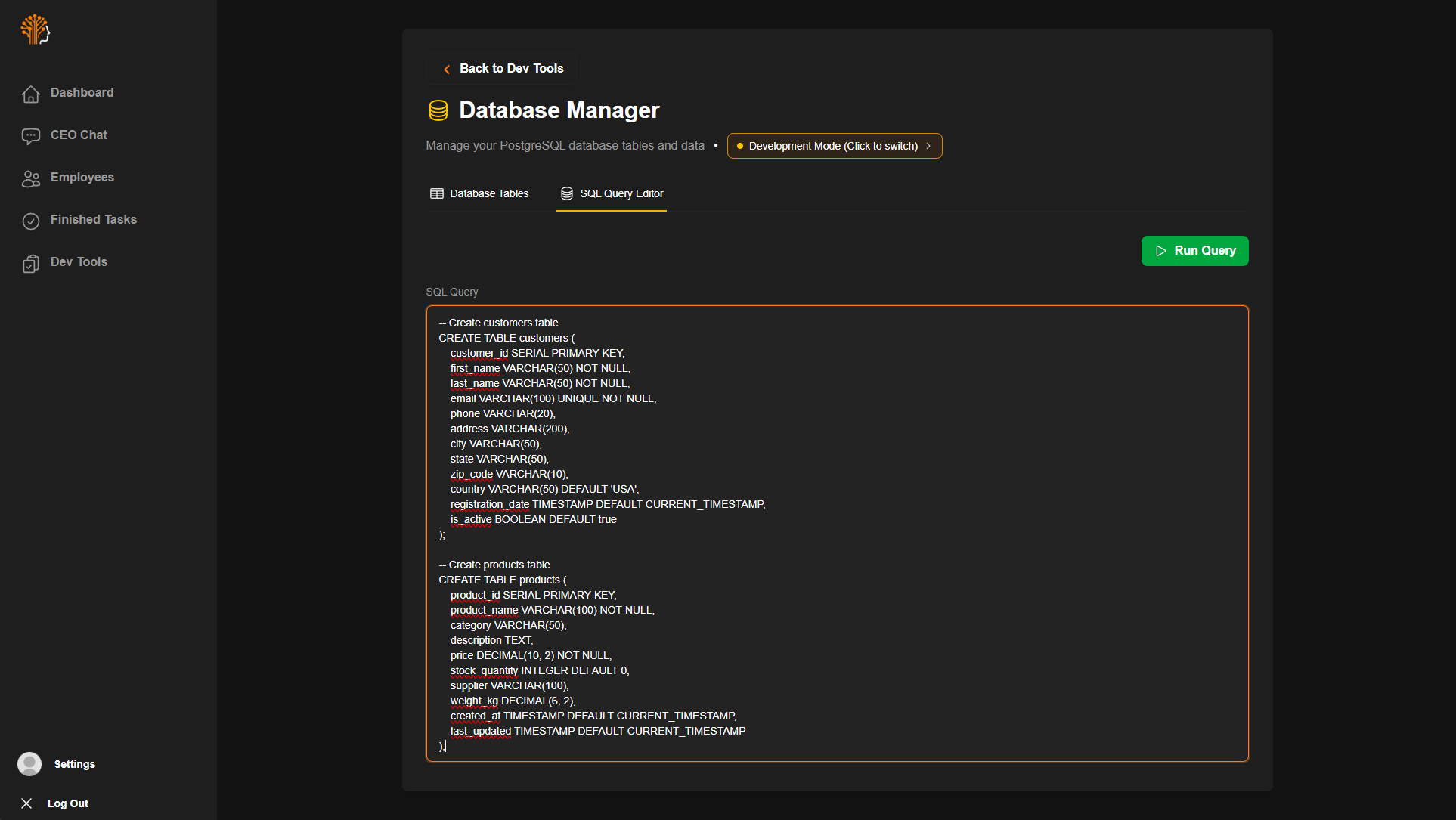Click the Dashboard home icon
The width and height of the screenshot is (1456, 820).
pos(31,94)
